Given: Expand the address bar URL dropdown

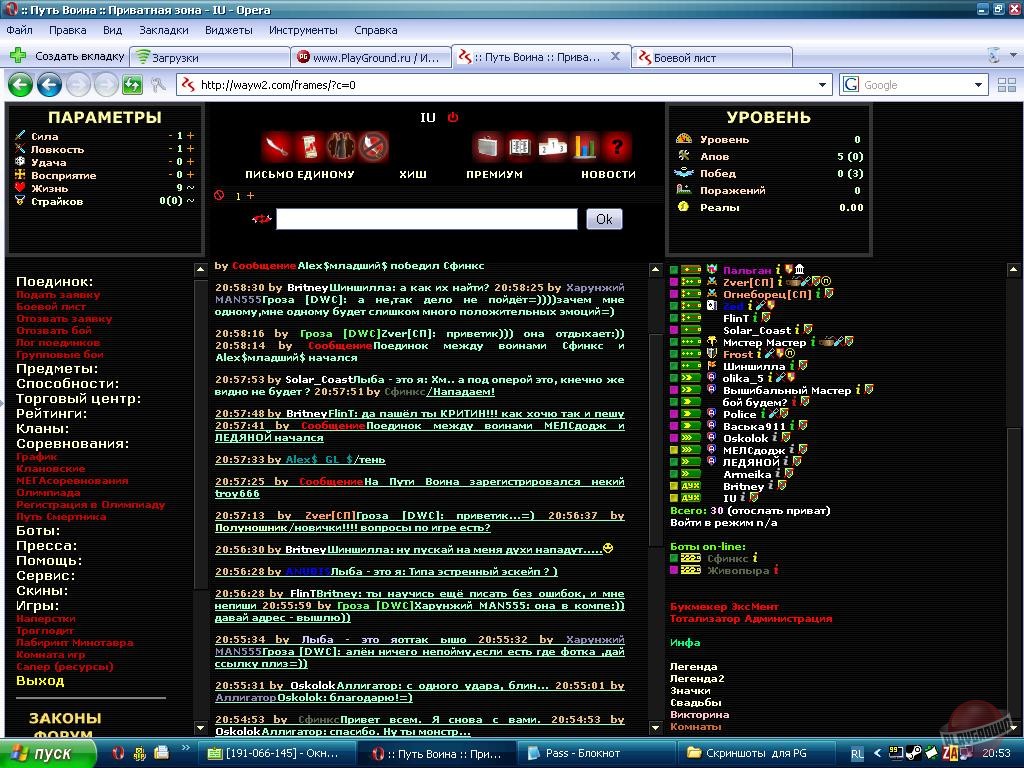Looking at the screenshot, I should (x=823, y=85).
